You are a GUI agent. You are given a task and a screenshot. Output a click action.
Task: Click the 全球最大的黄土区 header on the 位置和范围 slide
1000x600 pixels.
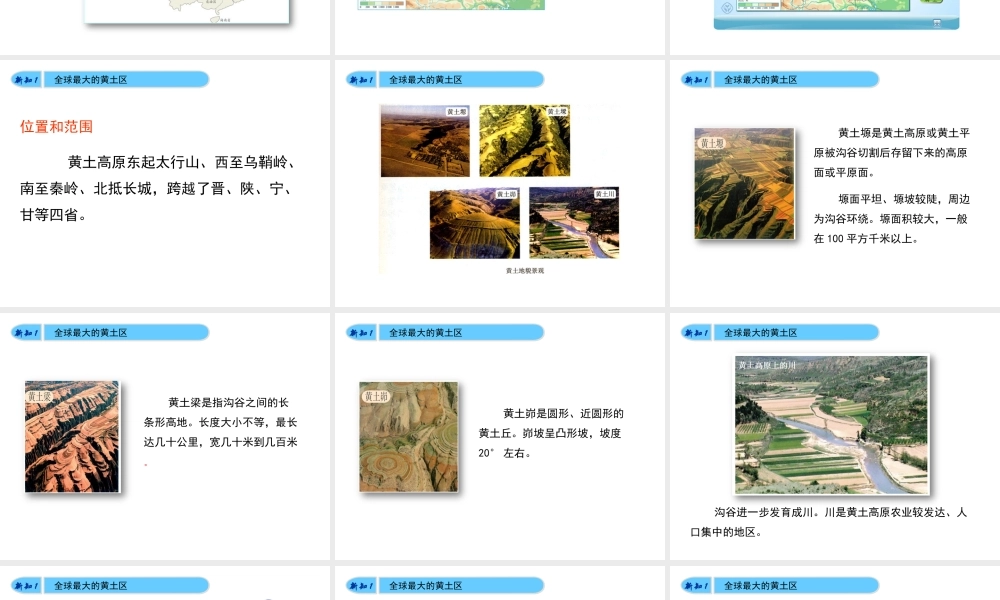click(126, 80)
